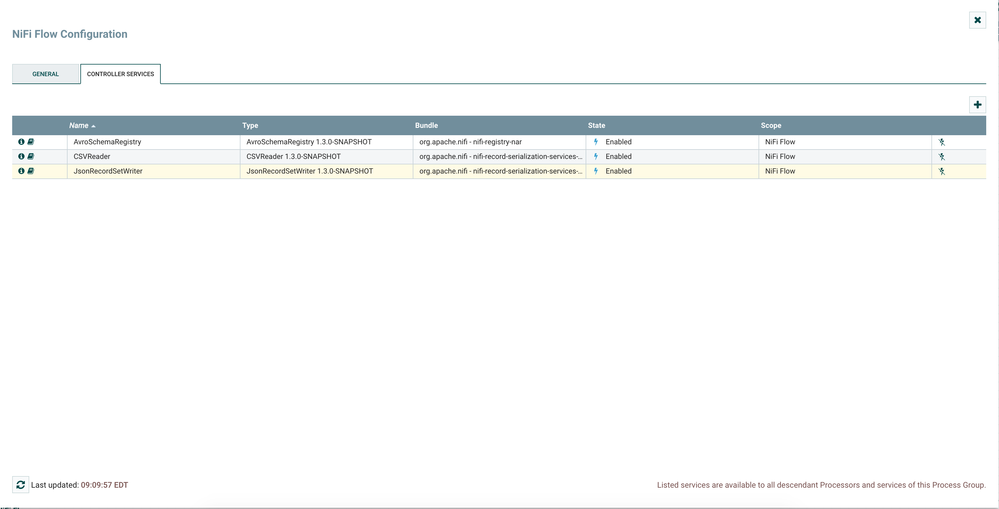Click type 'JsonRecordSetWriter 1.3.0-SNAPSHOT'
This screenshot has height=509, width=999.
(310, 171)
